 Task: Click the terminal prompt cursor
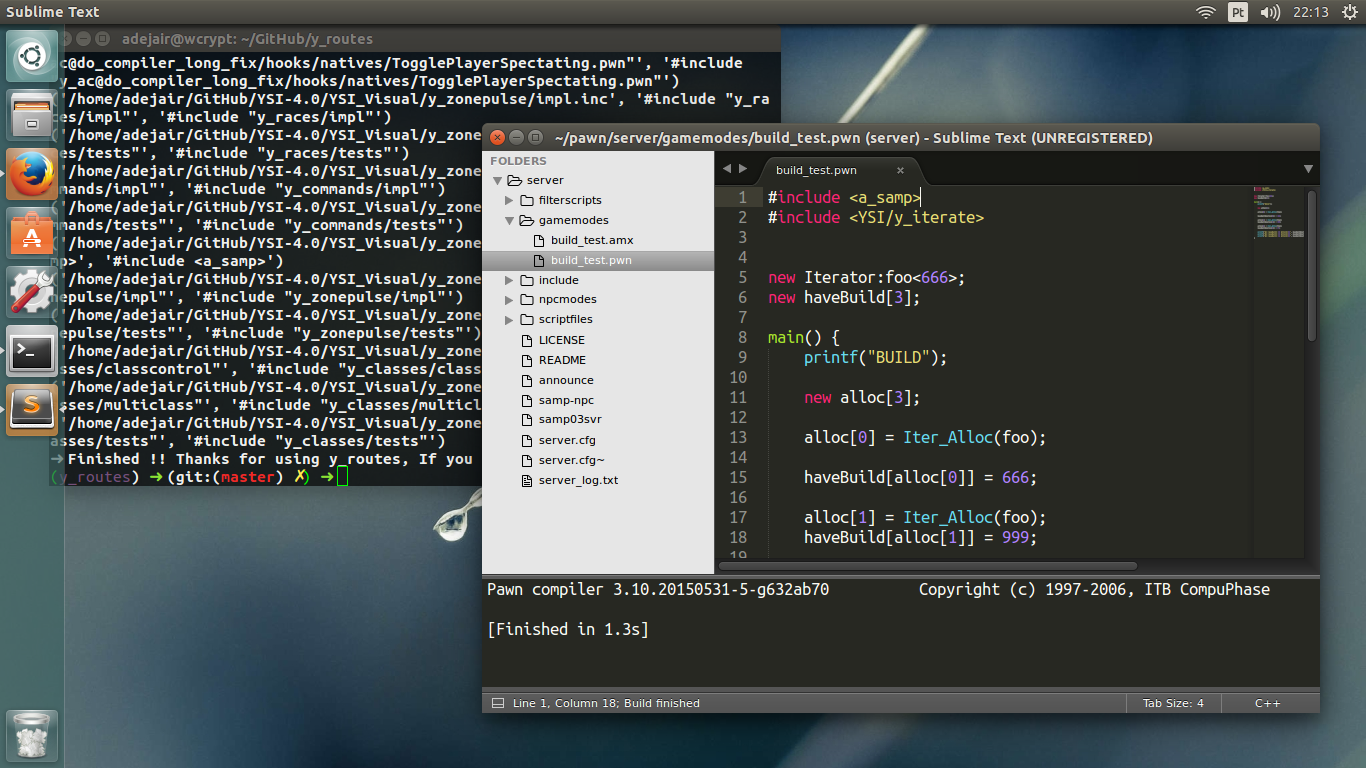tap(343, 477)
